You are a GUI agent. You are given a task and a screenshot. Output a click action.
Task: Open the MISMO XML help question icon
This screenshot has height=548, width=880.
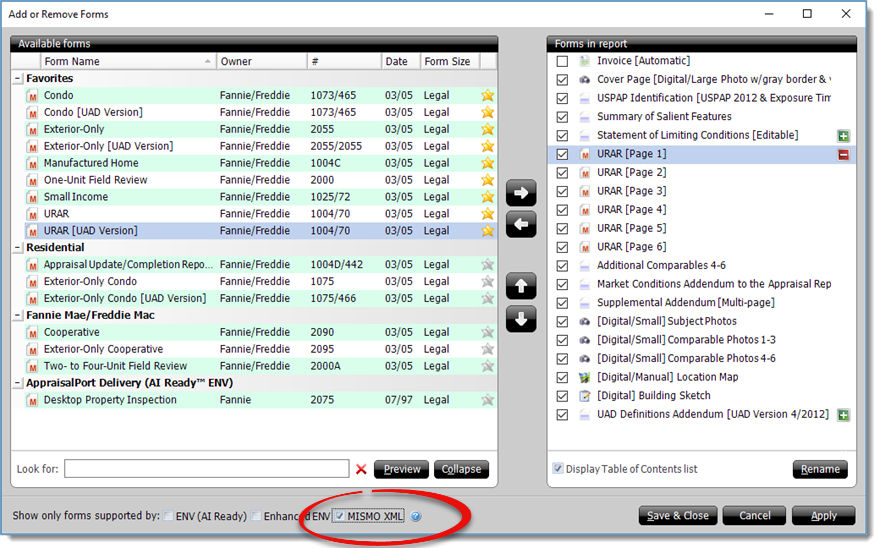coord(416,516)
